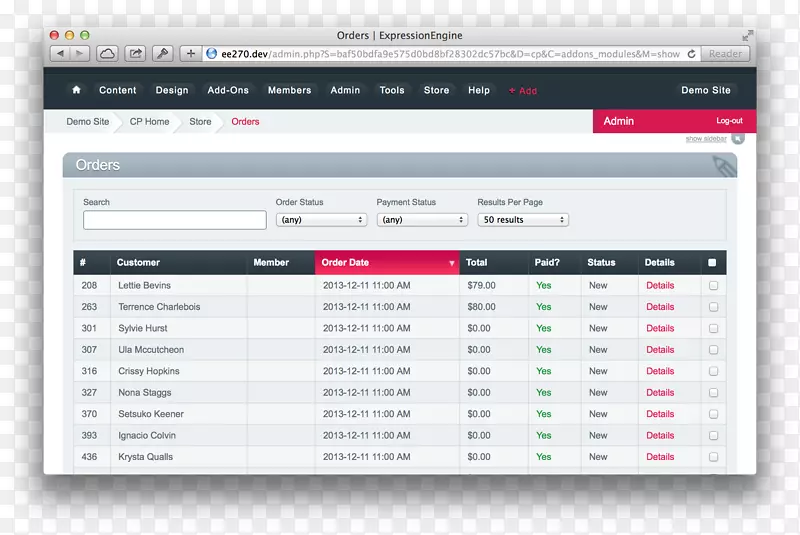Viewport: 800px width, 535px height.
Task: Go back using the browser back arrow
Action: click(x=59, y=54)
